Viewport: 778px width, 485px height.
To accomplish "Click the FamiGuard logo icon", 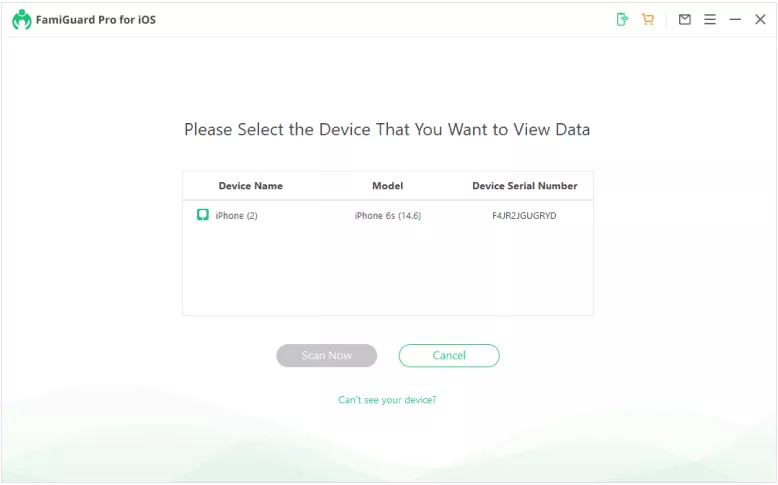I will [21, 19].
